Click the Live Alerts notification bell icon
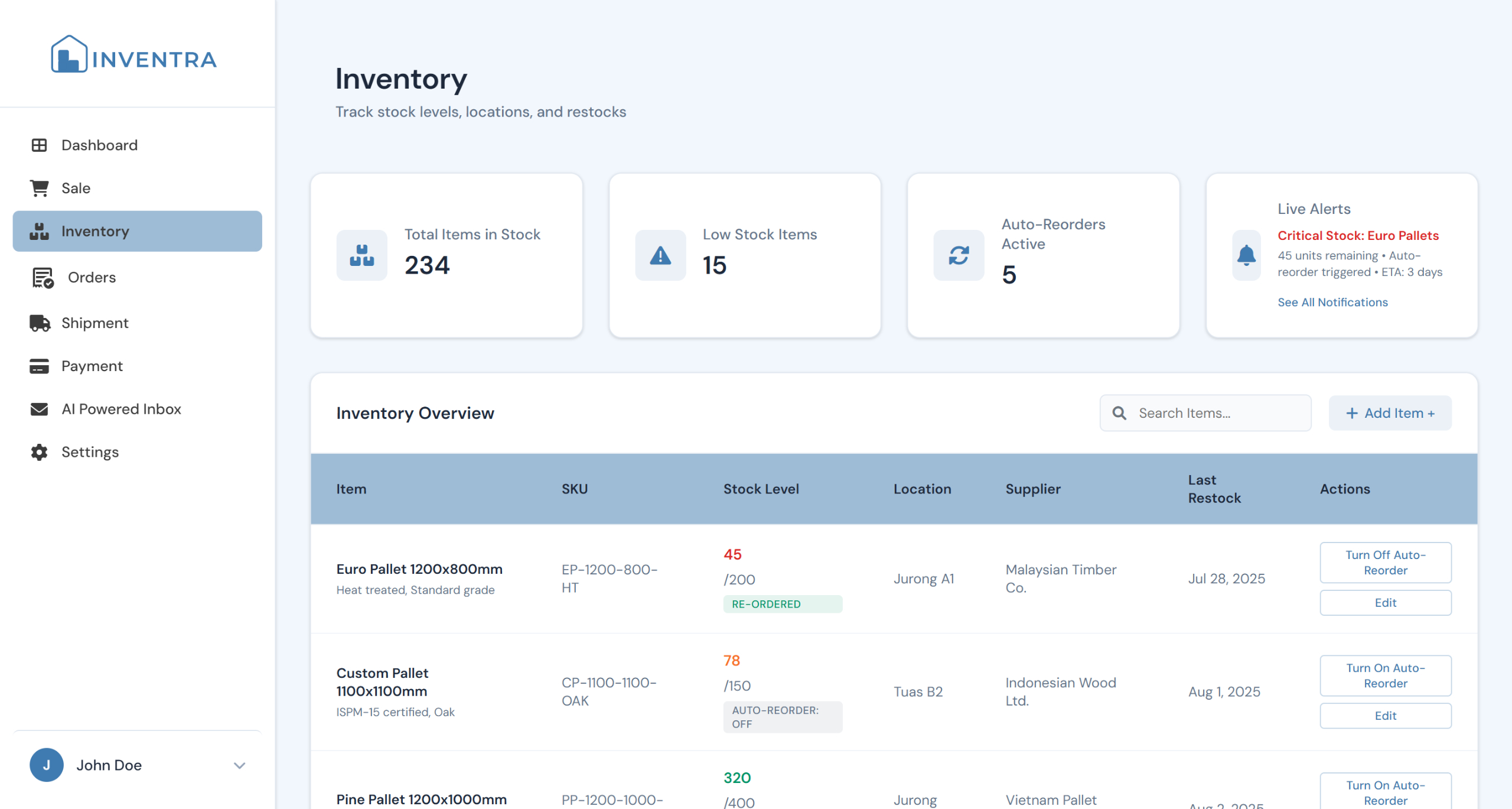Screen dimensions: 1512x809 point(1246,255)
